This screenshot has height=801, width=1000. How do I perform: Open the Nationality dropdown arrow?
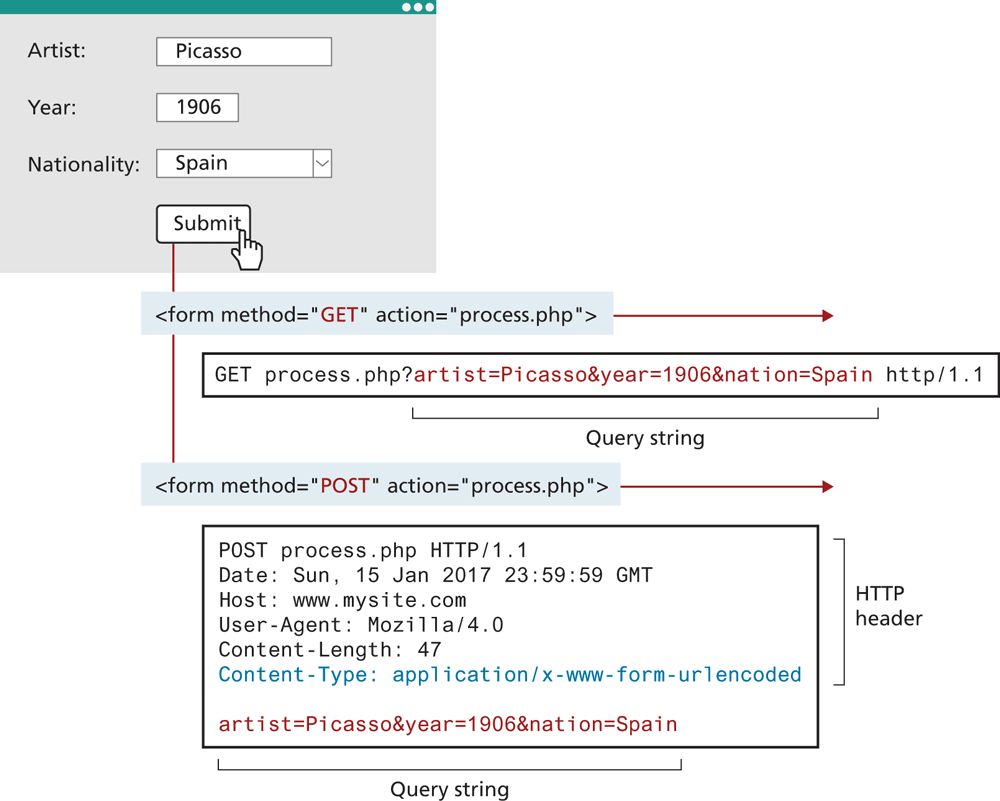point(322,163)
